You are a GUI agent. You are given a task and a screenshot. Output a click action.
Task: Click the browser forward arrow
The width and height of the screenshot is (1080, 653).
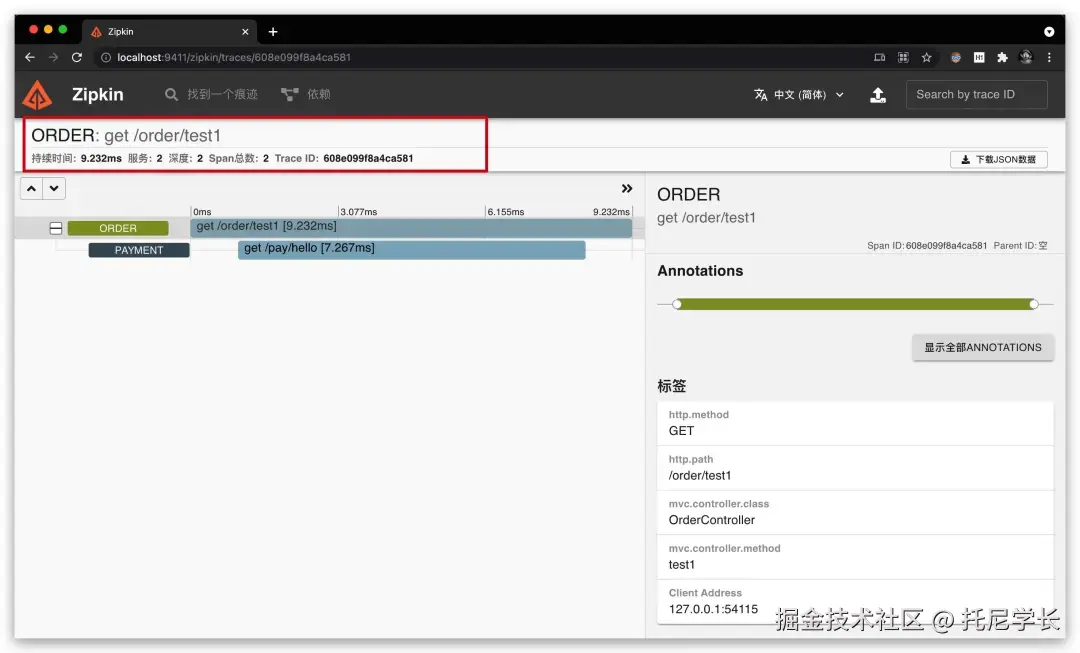pos(53,57)
